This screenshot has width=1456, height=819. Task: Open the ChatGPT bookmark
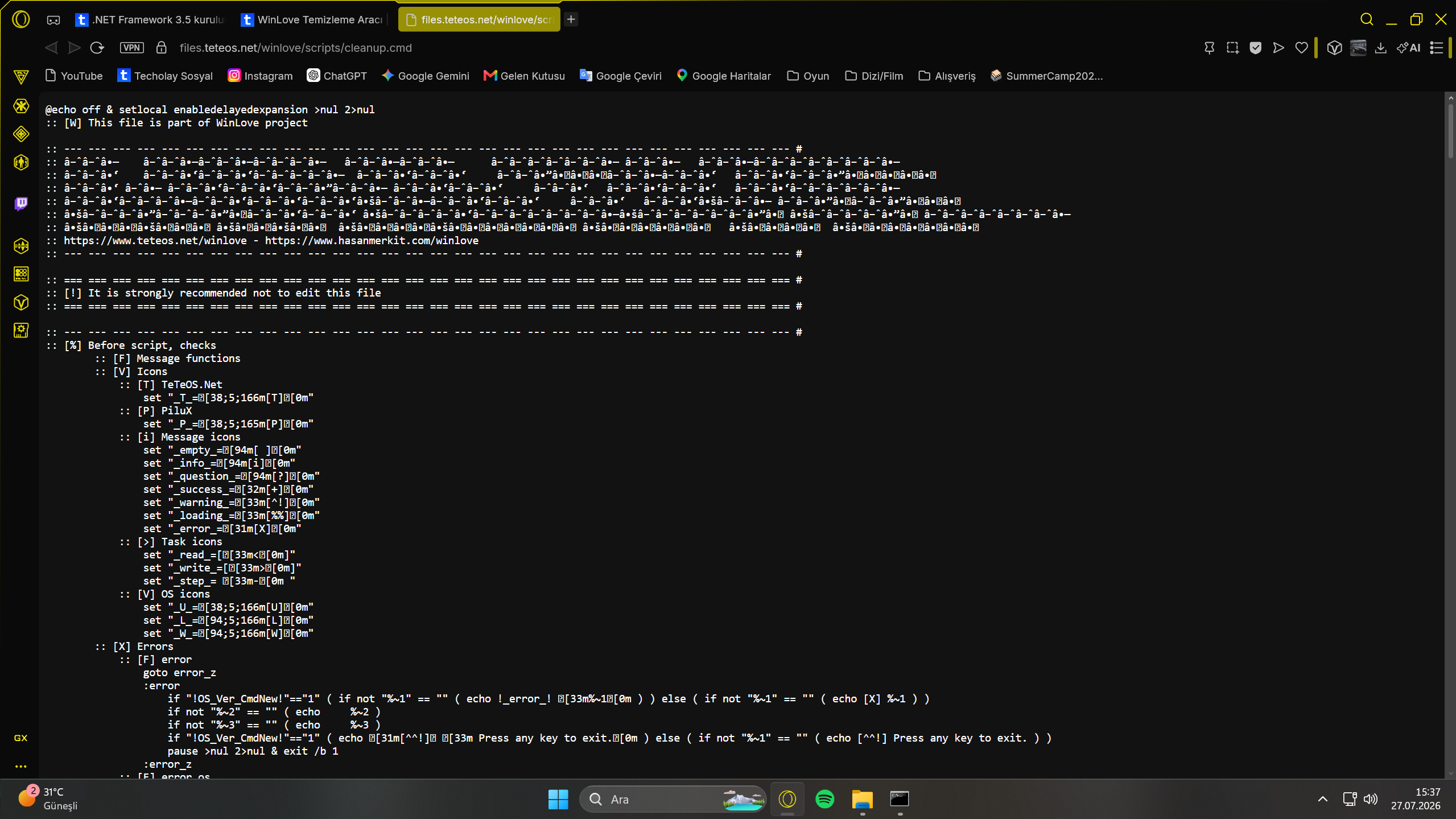(x=337, y=76)
